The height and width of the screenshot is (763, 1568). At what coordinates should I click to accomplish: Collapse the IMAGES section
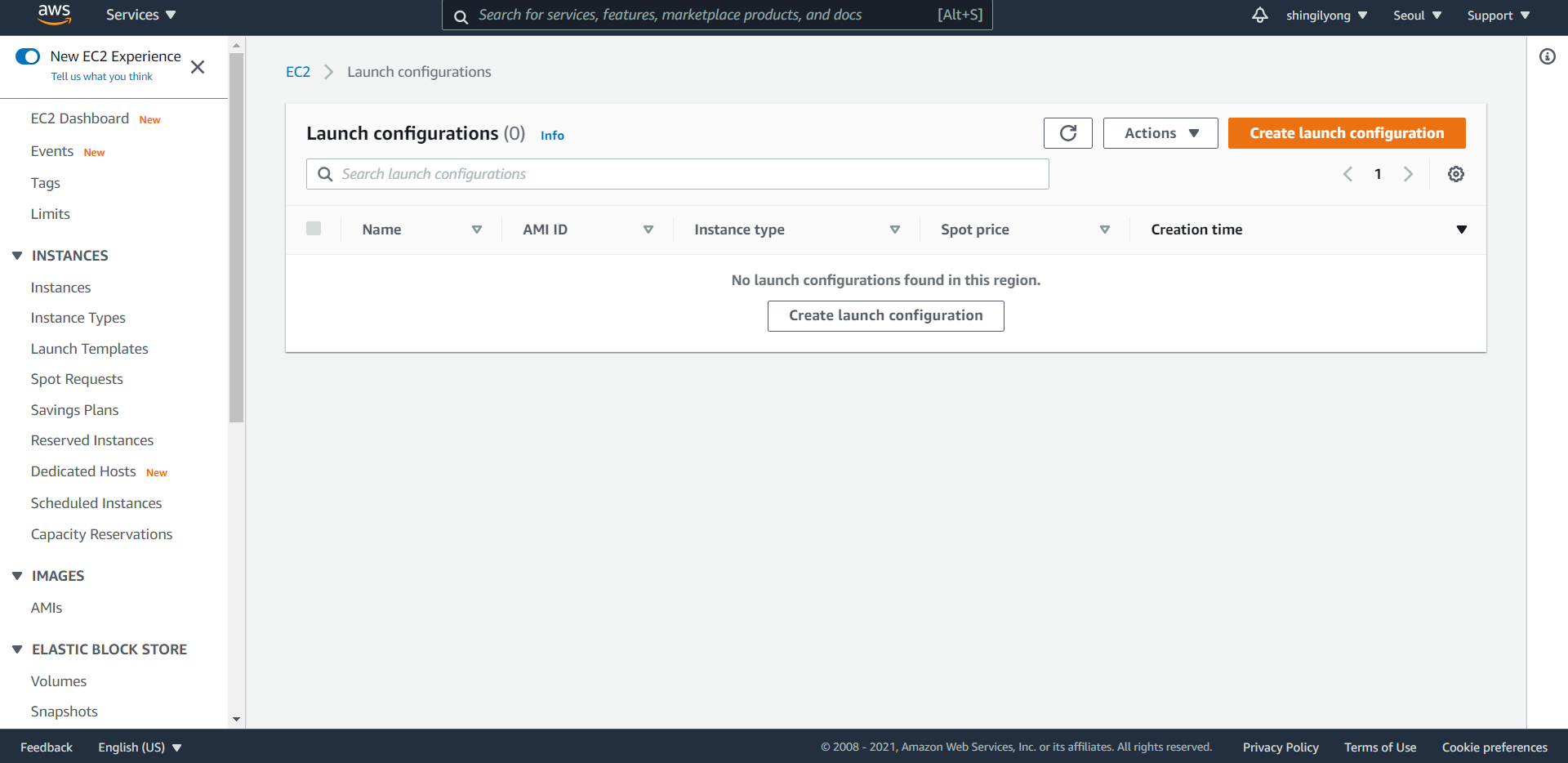(x=17, y=576)
